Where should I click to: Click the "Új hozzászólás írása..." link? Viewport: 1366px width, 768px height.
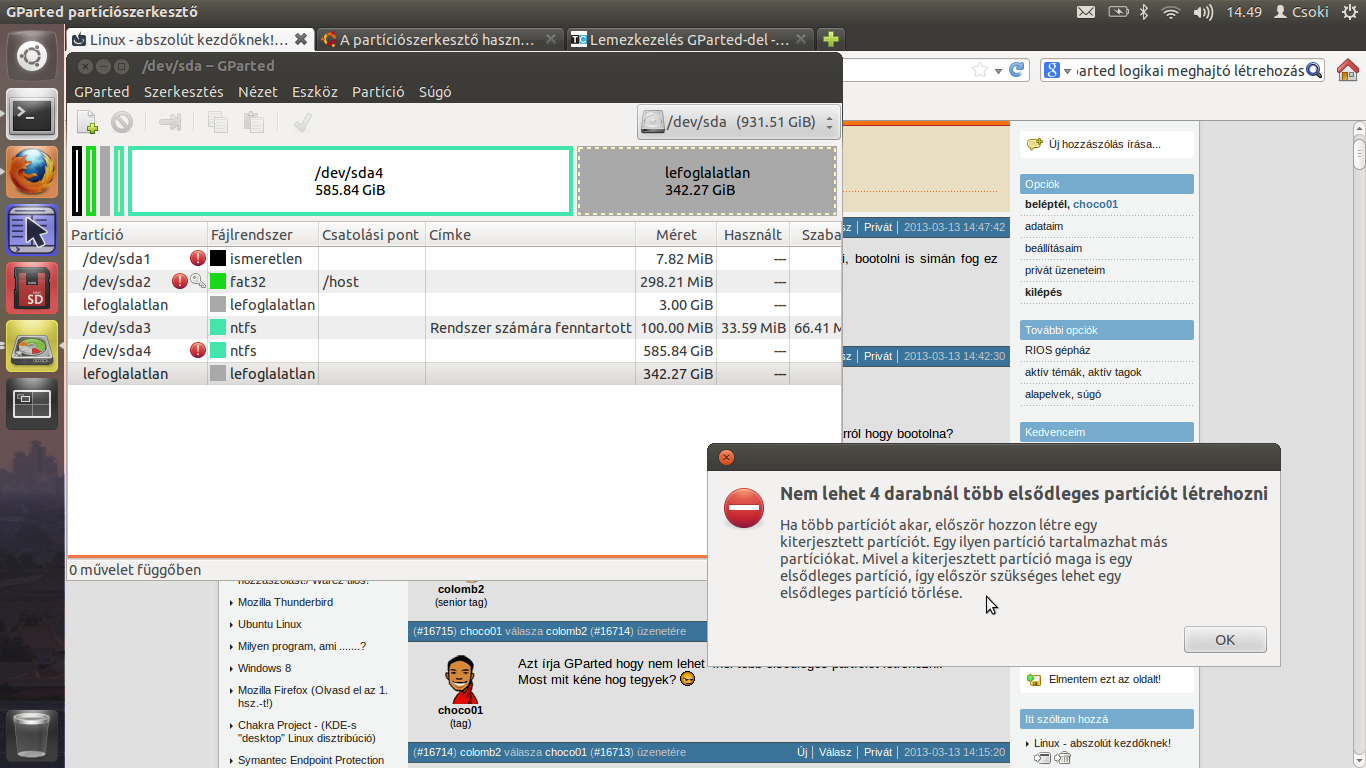tap(1105, 144)
